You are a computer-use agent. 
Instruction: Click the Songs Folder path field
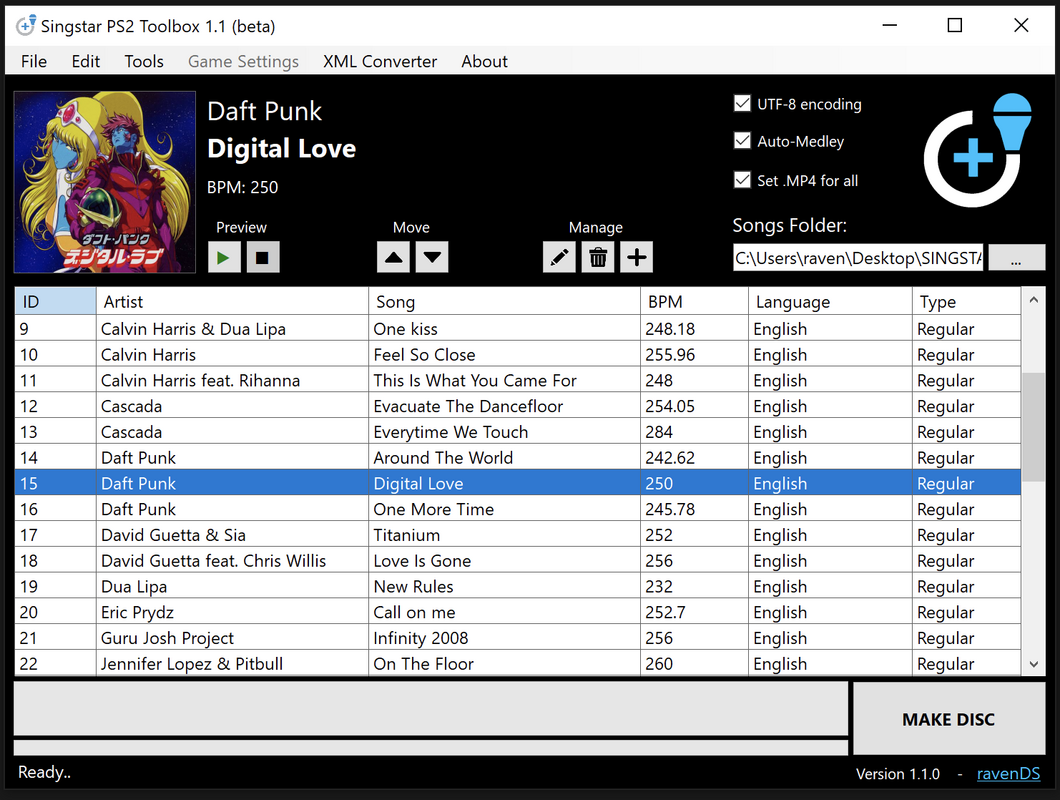(858, 258)
